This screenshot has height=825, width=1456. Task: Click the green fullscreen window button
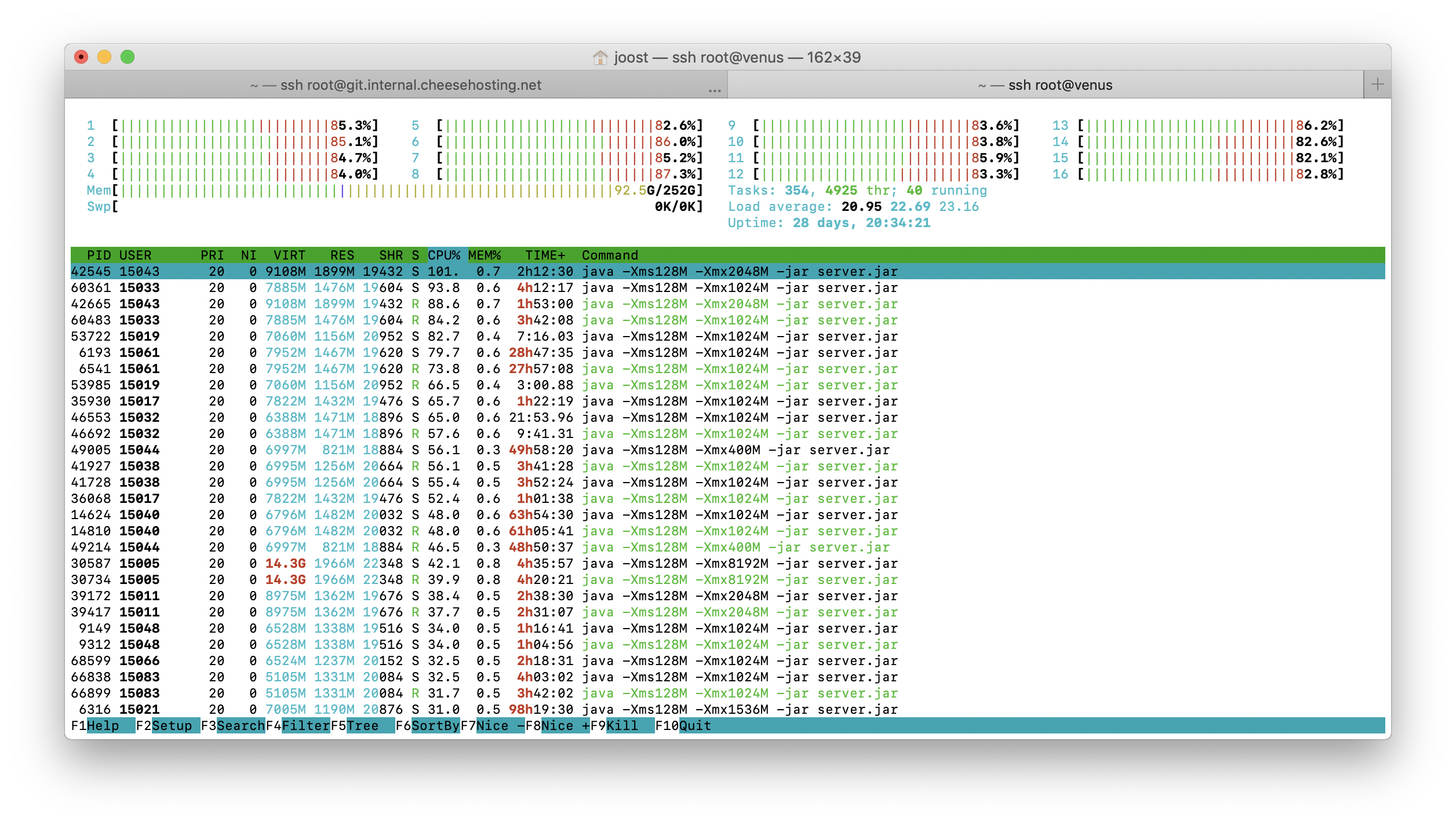tap(128, 57)
